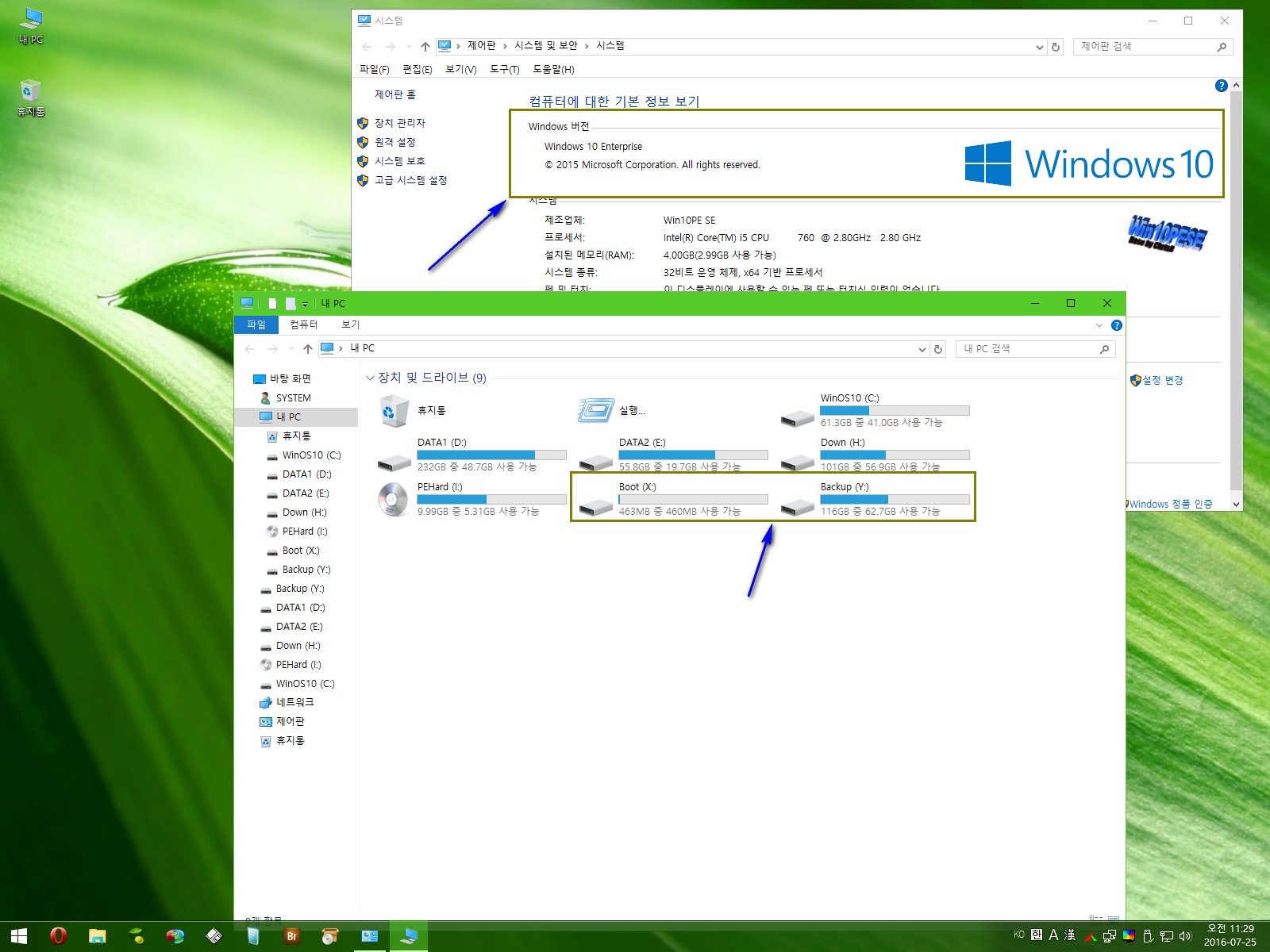Select SYSTEM user in the navigation tree
Viewport: 1270px width, 952px height.
coord(293,398)
